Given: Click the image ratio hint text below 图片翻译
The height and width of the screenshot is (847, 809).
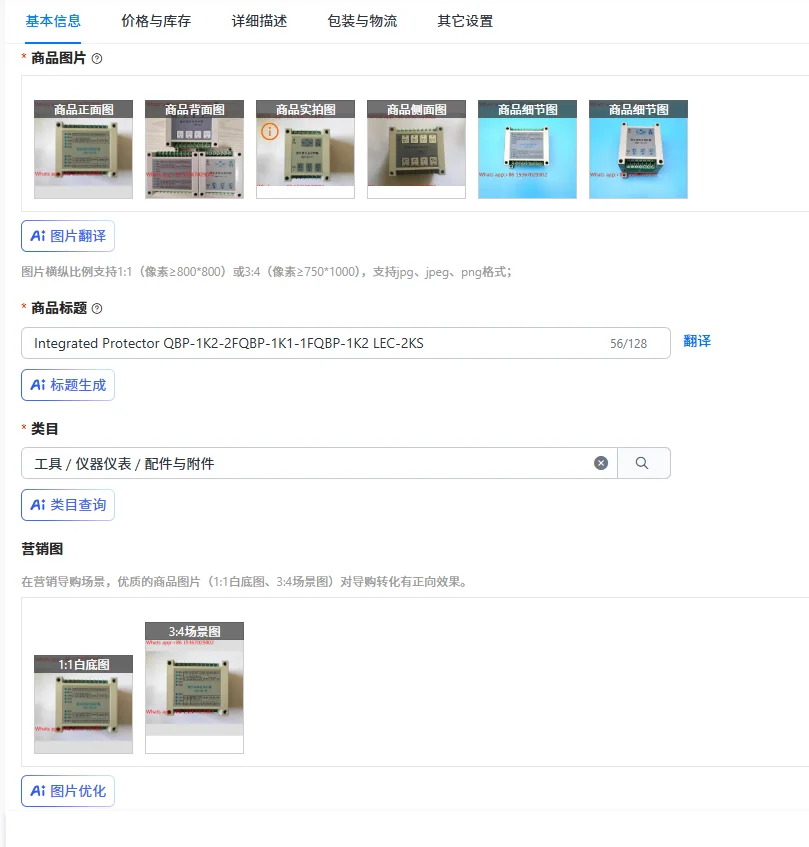Looking at the screenshot, I should [266, 272].
